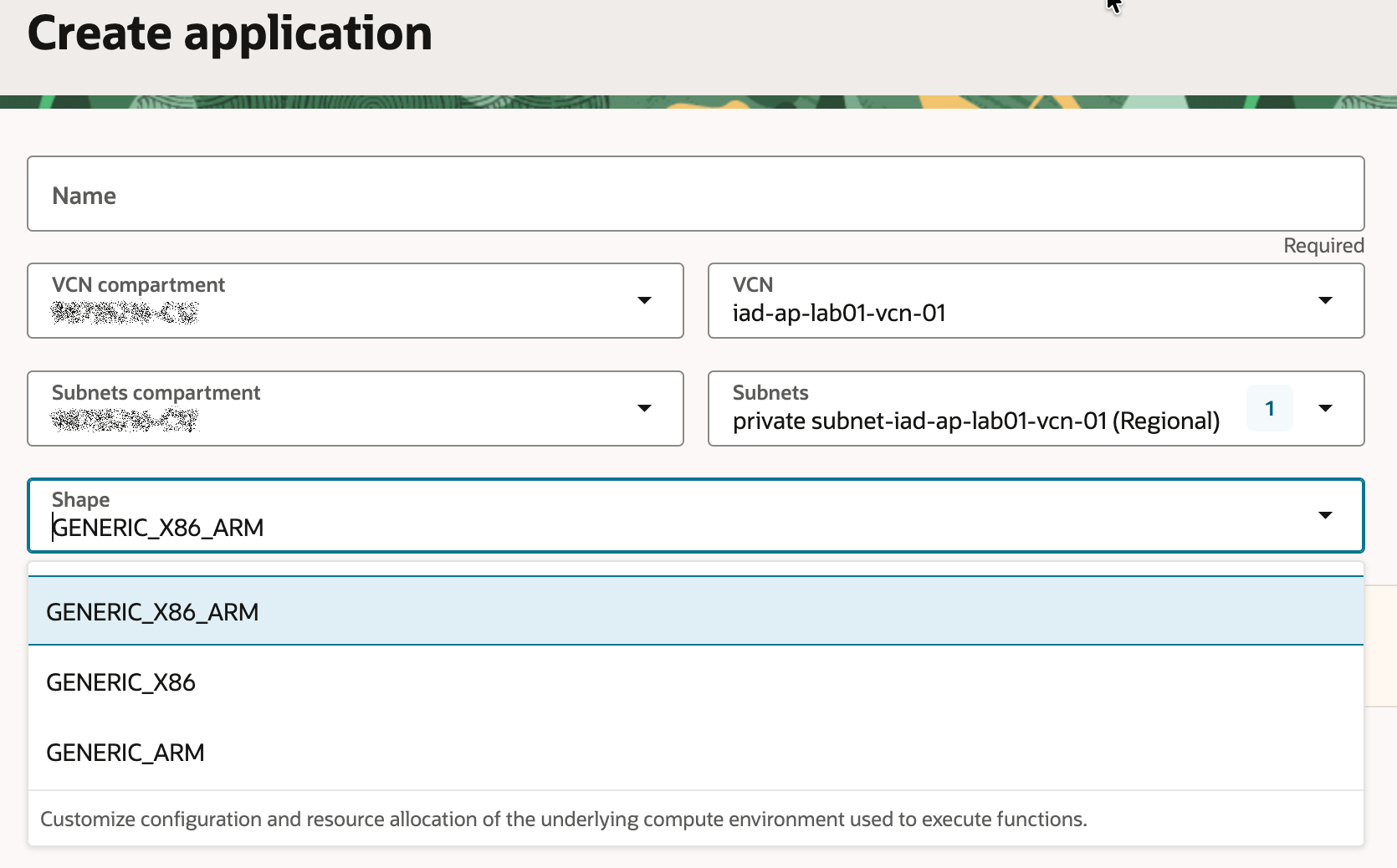This screenshot has width=1397, height=868.
Task: Click the redacted VCN compartment value
Action: (125, 314)
